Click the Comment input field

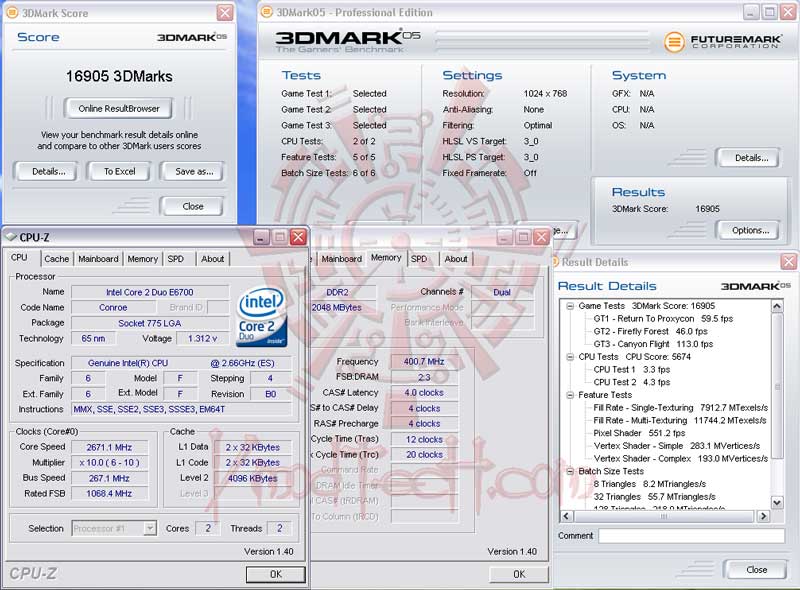[691, 535]
